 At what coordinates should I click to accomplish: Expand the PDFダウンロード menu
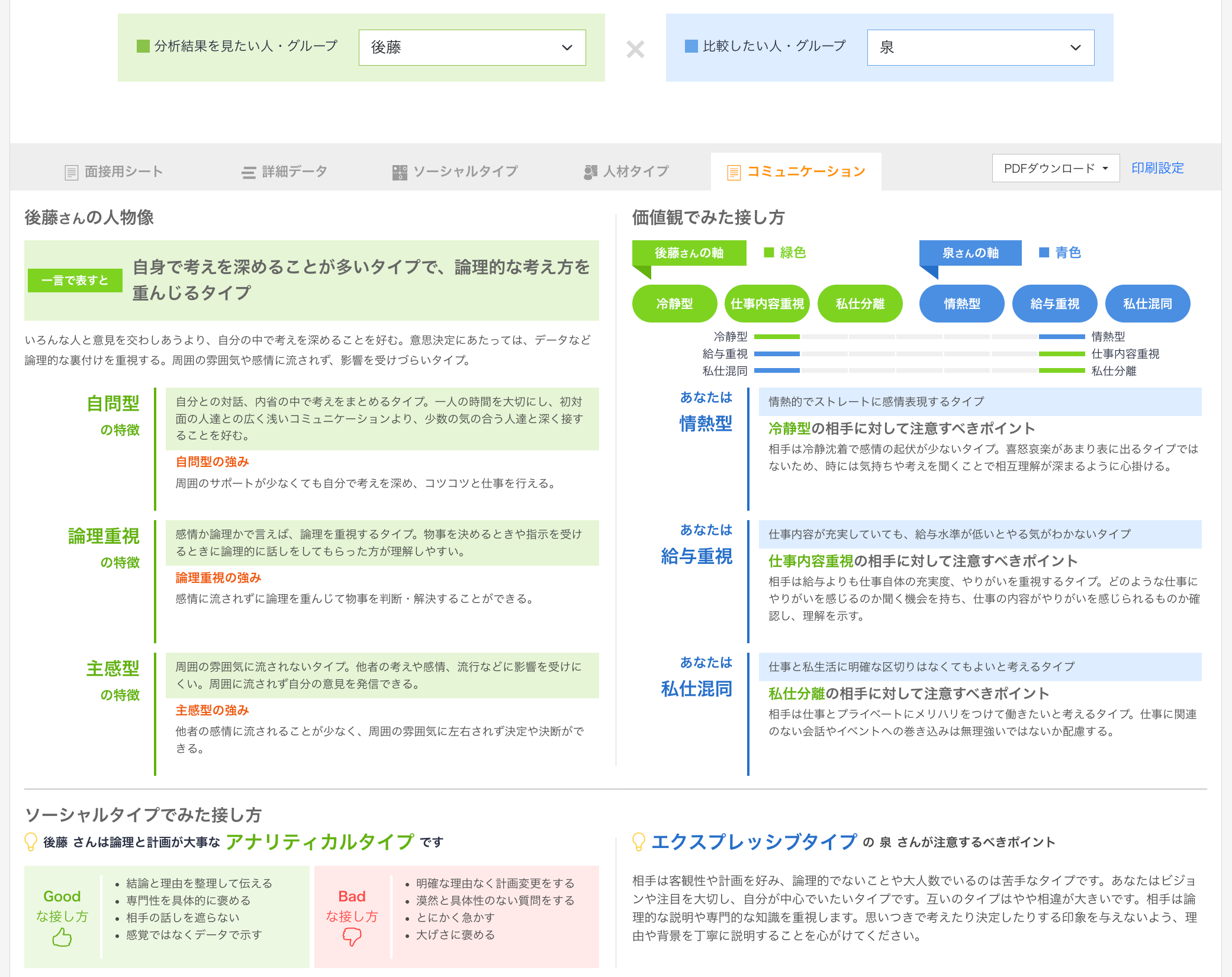1055,169
